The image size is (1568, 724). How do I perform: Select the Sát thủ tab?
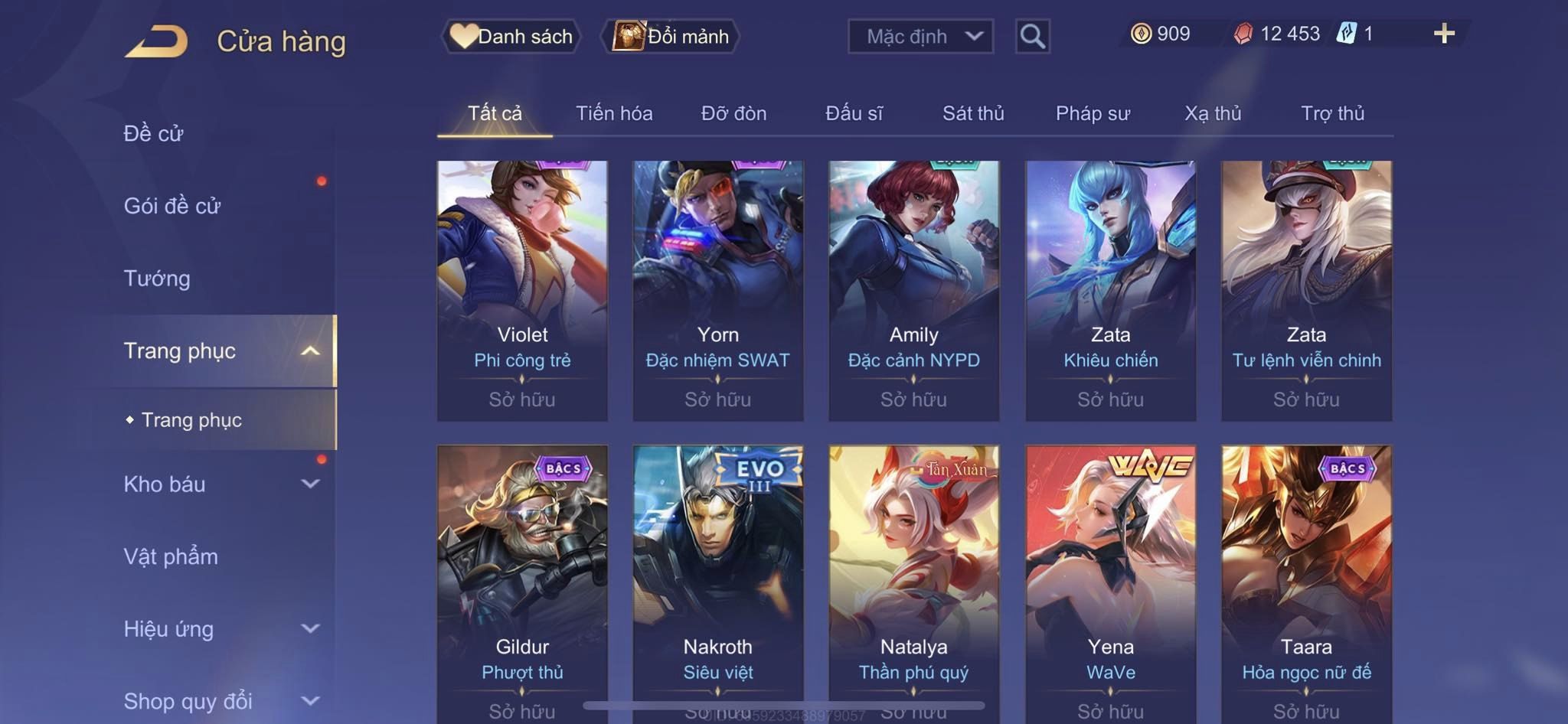pyautogui.click(x=973, y=113)
